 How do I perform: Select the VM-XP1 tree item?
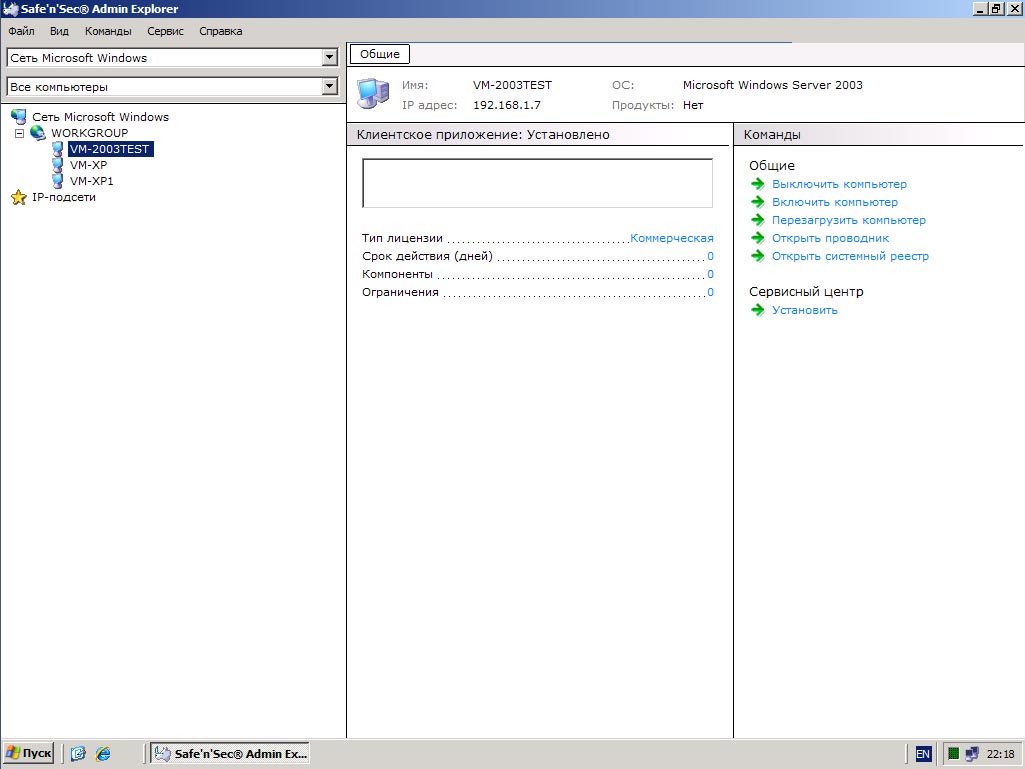92,181
